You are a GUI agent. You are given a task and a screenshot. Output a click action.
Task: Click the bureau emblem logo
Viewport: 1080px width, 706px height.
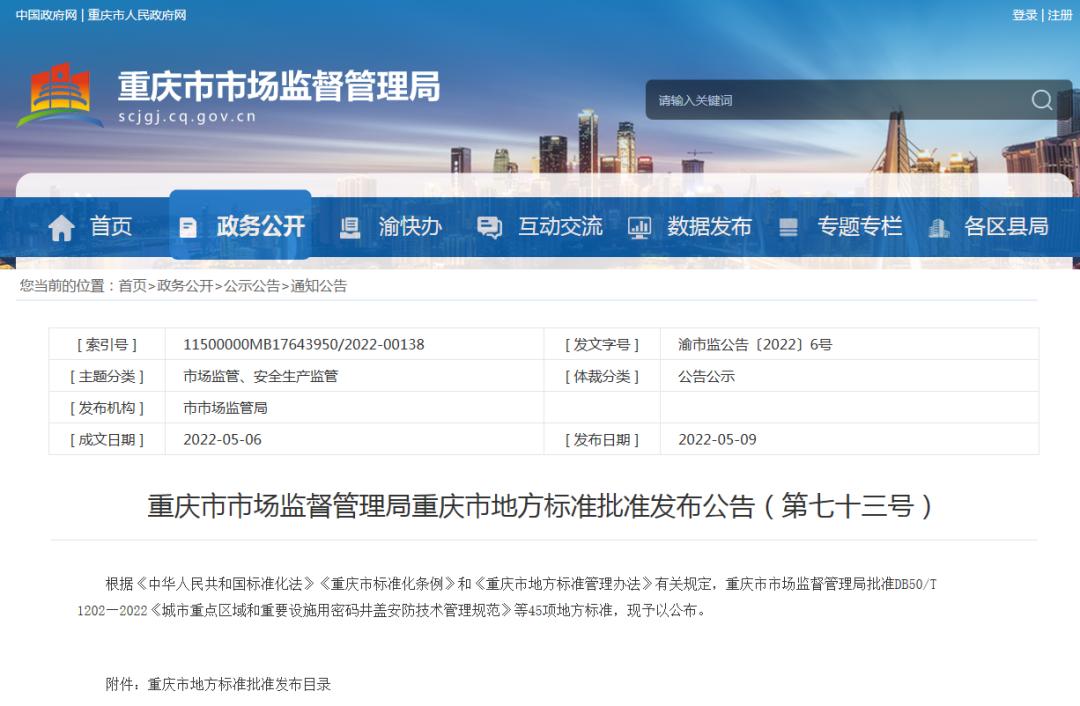point(60,96)
